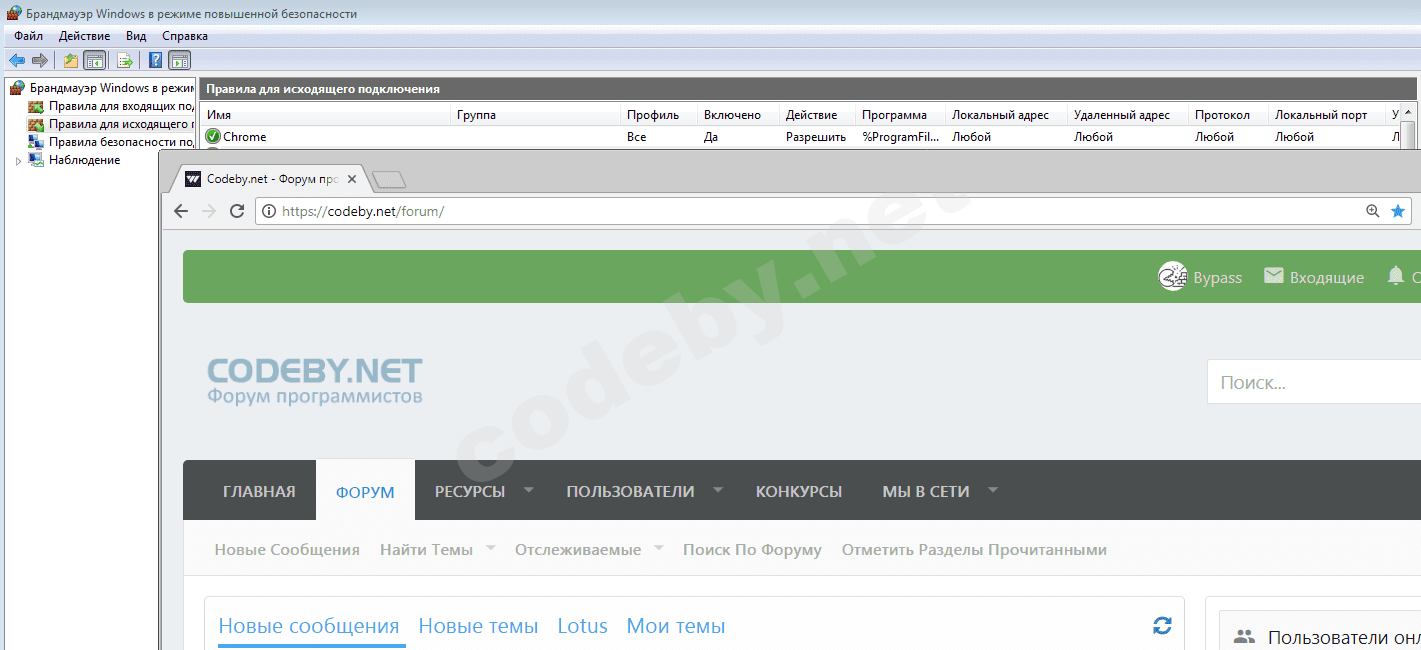The height and width of the screenshot is (650, 1421).
Task: Open the Вид menu
Action: click(136, 36)
